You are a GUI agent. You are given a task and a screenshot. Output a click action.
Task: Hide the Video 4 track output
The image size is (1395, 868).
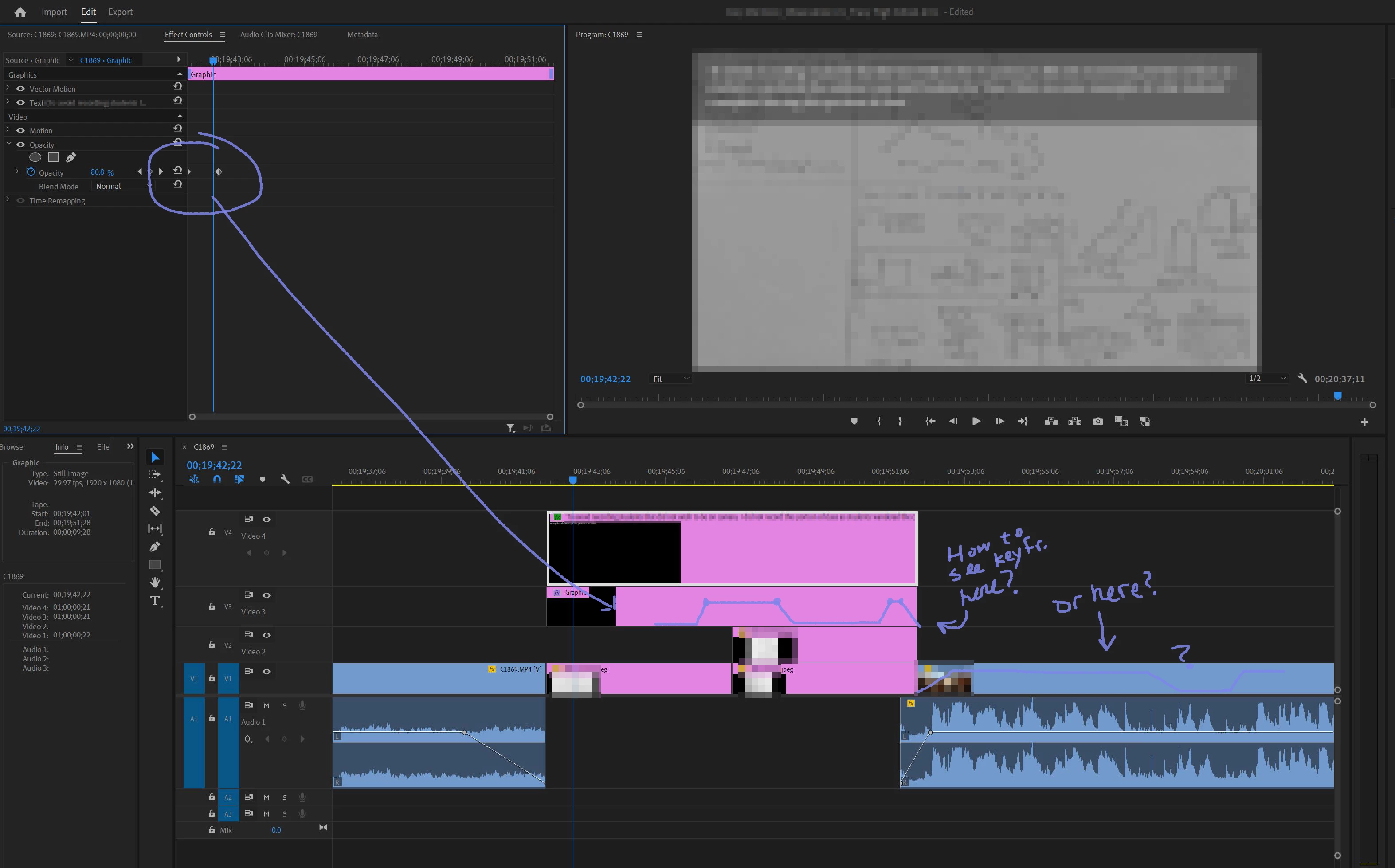(x=266, y=520)
